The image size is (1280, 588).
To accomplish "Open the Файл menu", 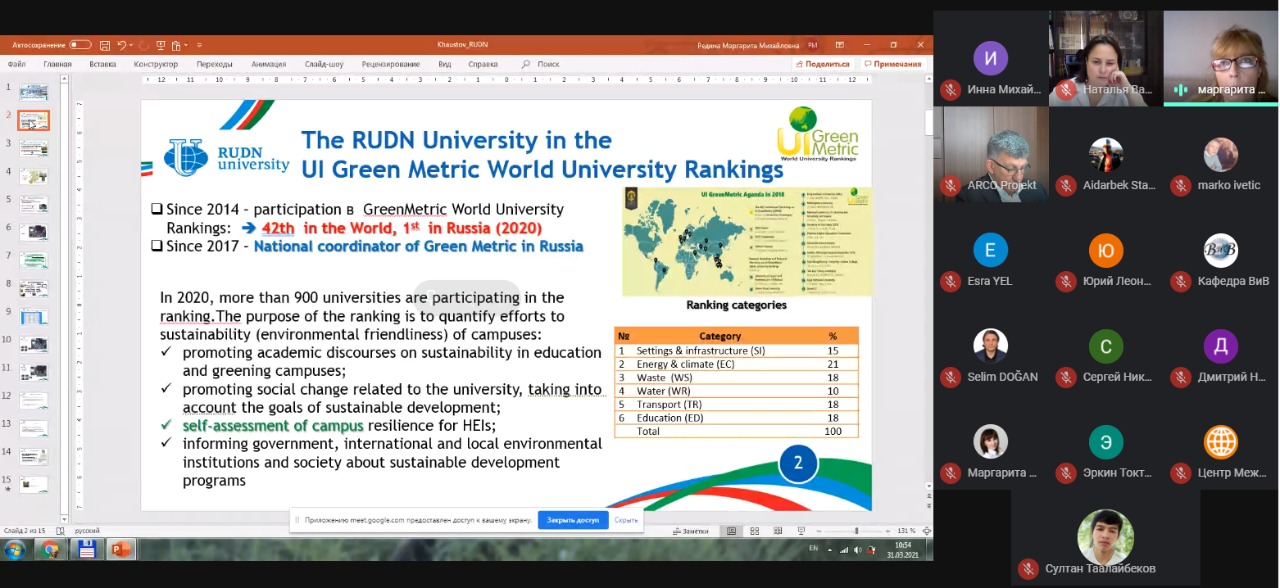I will click(x=16, y=64).
